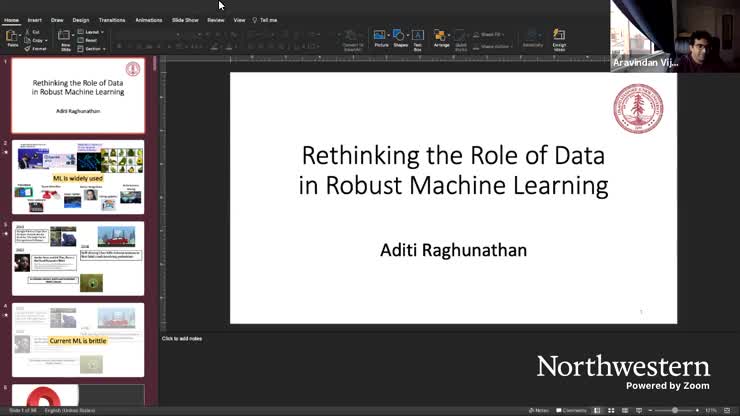Select slide 3 thumbnail with red car
The image size is (740, 416).
78,259
